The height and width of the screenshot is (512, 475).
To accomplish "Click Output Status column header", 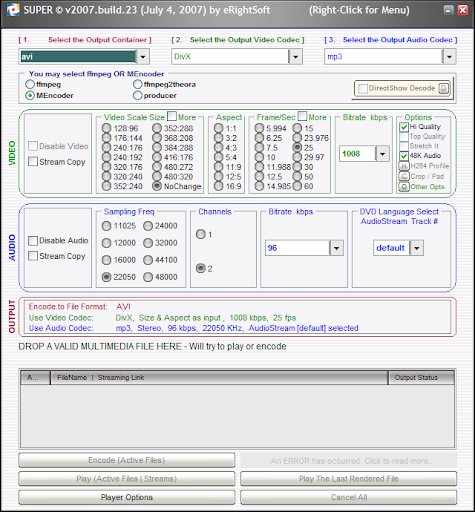I will coord(421,378).
